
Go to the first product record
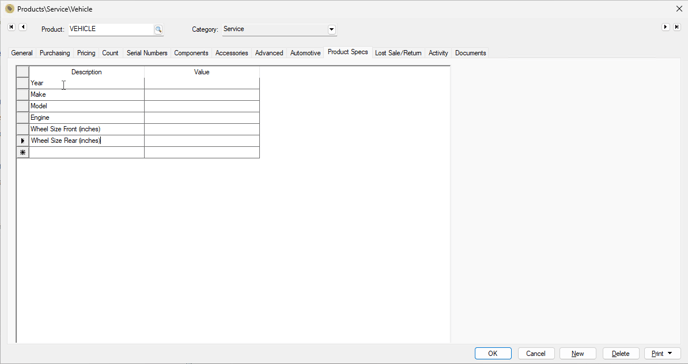tap(11, 27)
